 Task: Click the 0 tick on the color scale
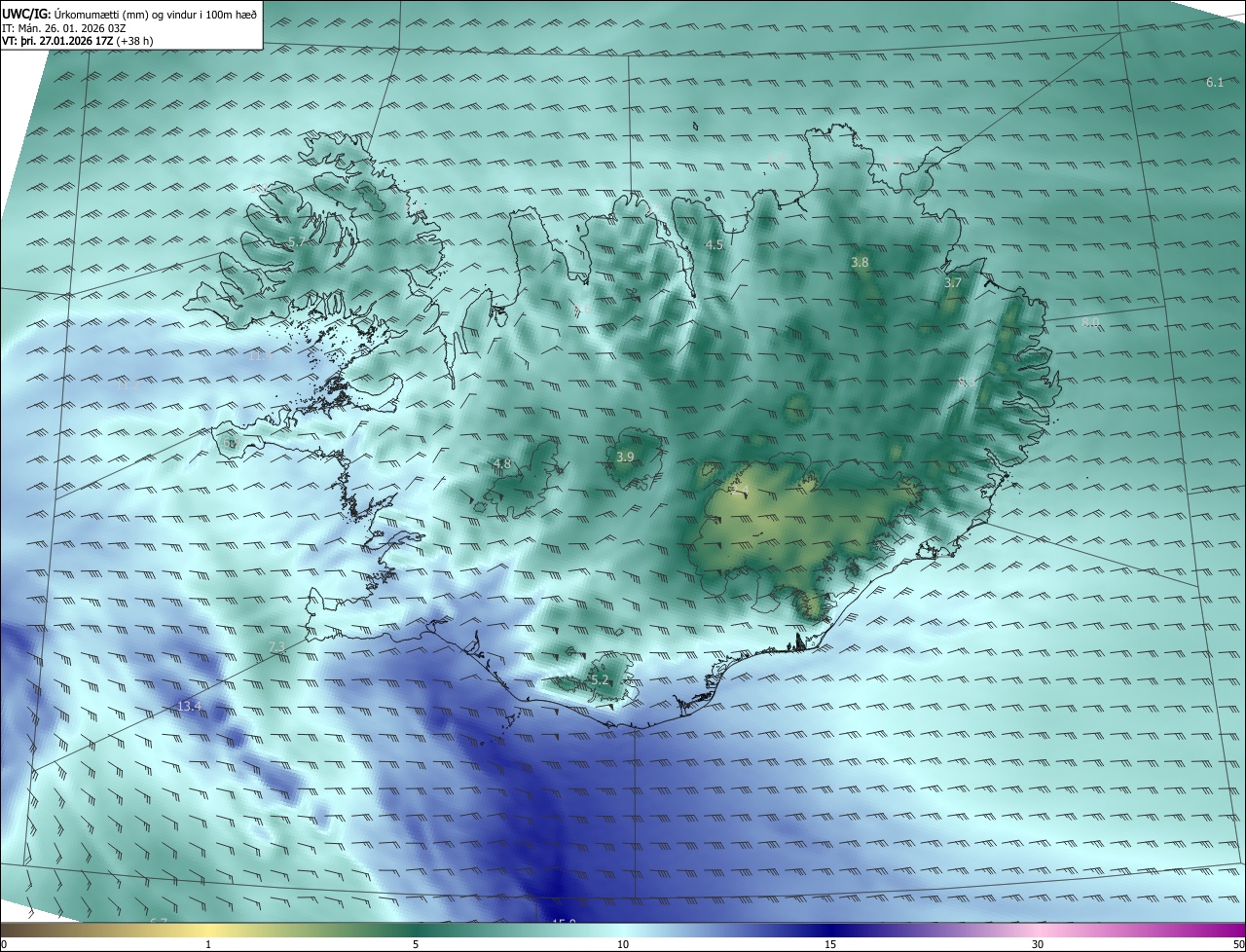pyautogui.click(x=4, y=944)
